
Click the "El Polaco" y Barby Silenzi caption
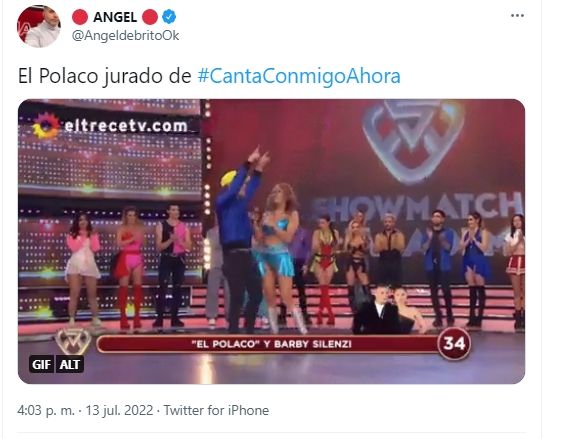click(271, 344)
